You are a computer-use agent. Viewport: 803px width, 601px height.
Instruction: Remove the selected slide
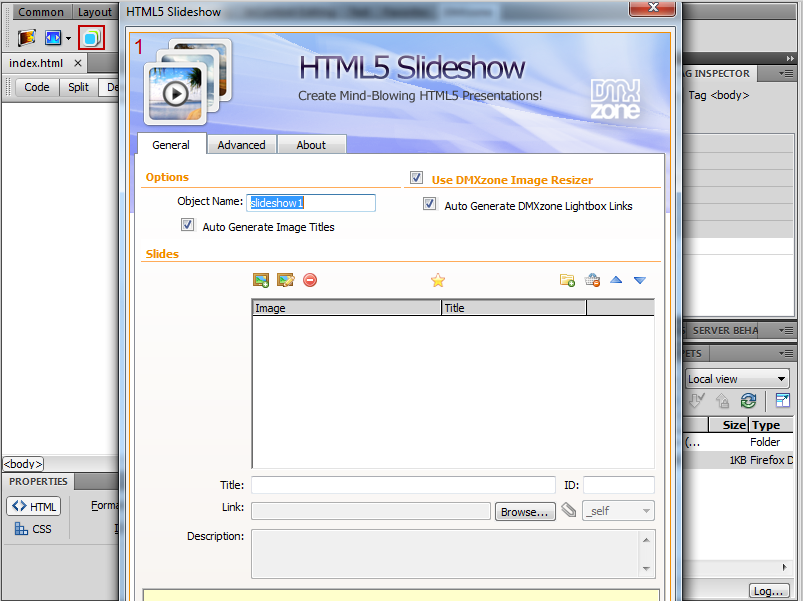(310, 280)
